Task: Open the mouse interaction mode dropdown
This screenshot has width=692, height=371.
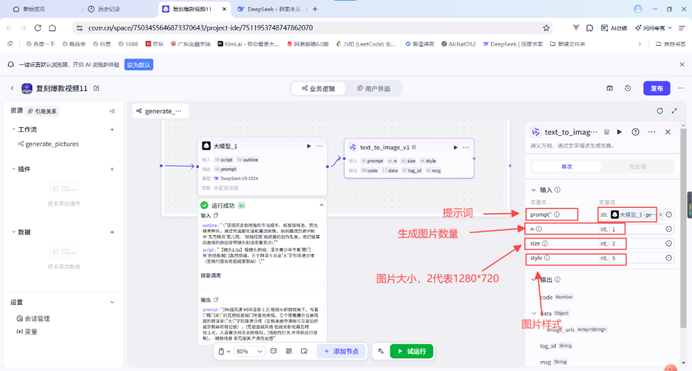Action: click(224, 351)
